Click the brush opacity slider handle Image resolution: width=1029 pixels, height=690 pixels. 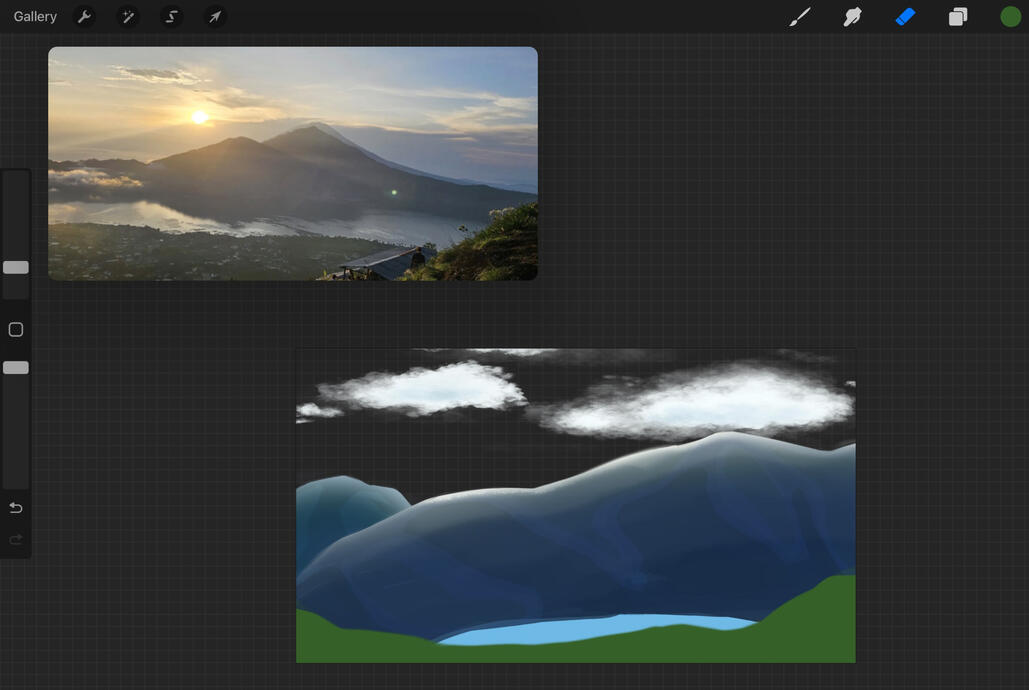click(x=16, y=368)
